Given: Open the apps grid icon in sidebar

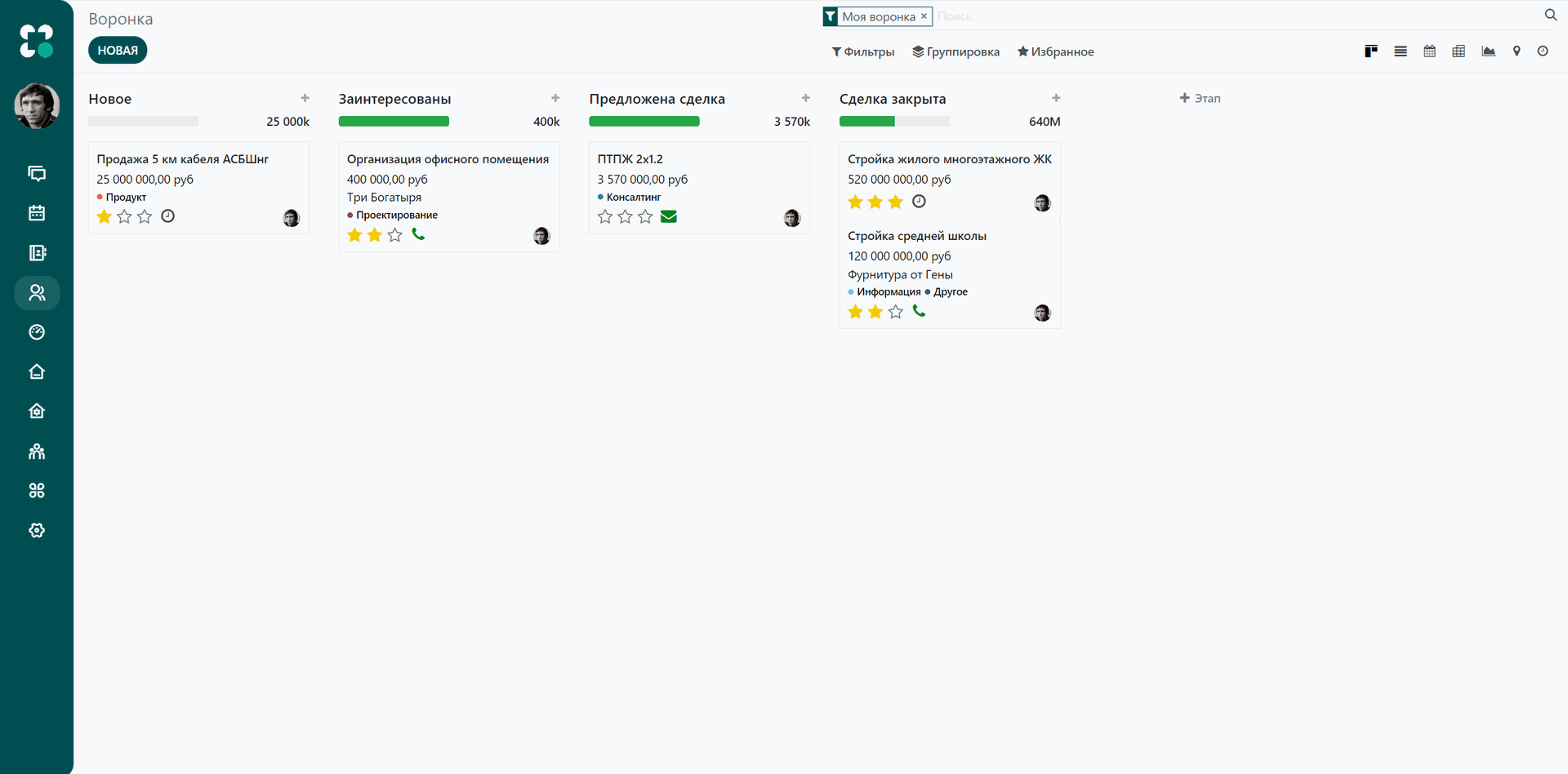Looking at the screenshot, I should [37, 491].
